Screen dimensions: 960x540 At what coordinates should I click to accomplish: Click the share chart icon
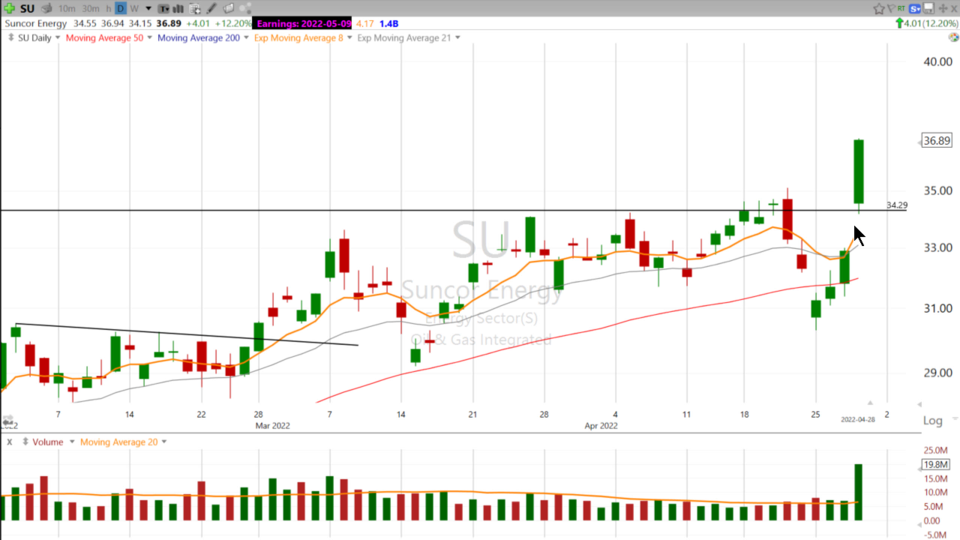click(245, 9)
